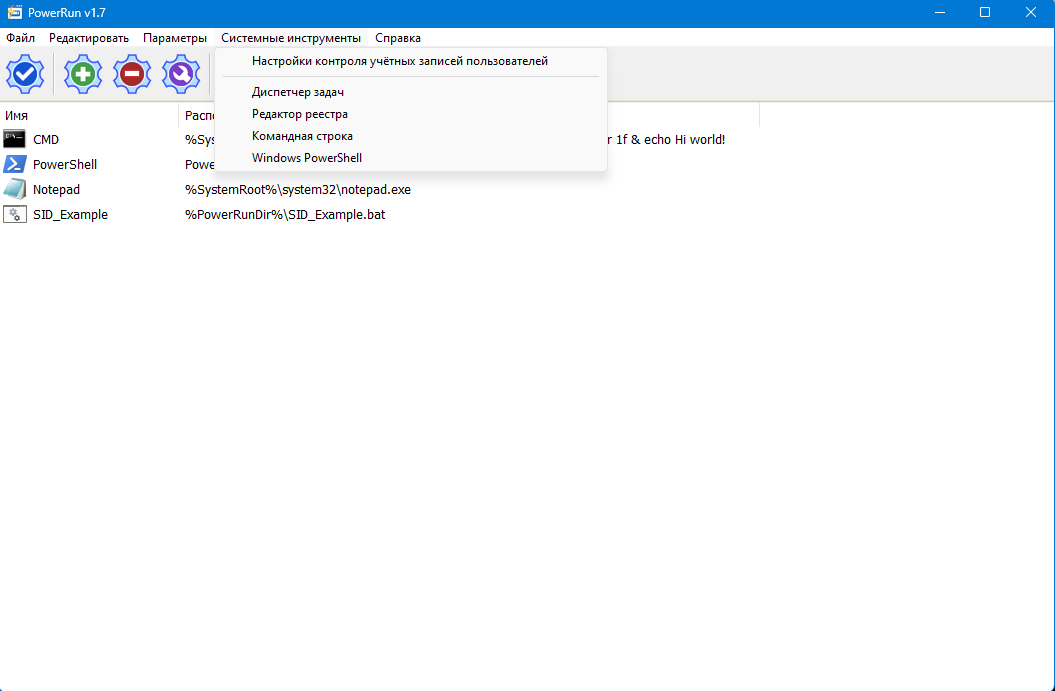Launch Диспетчер задач from menu
Screen dimensions: 1055x691
[410, 92]
